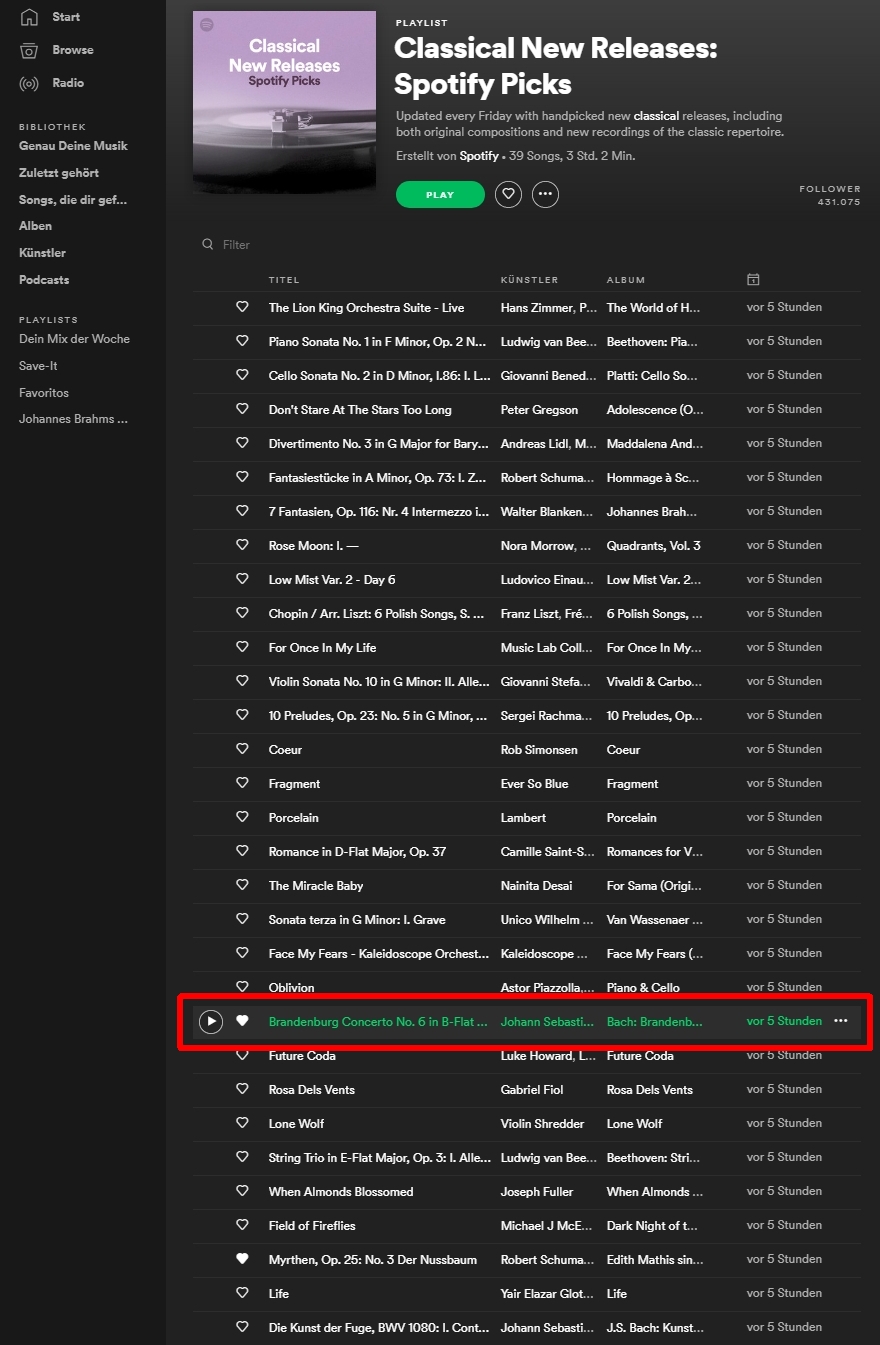Save playlist with heart button beside Play
The image size is (880, 1345).
pos(508,195)
